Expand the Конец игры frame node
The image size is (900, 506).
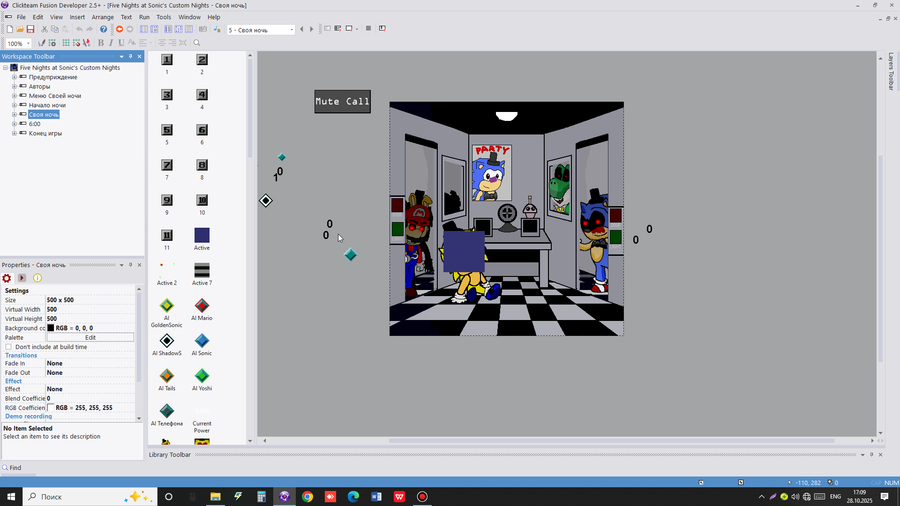[x=14, y=133]
